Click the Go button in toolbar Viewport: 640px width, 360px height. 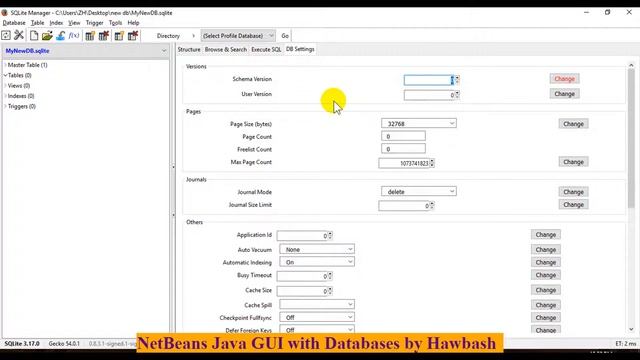tap(285, 36)
